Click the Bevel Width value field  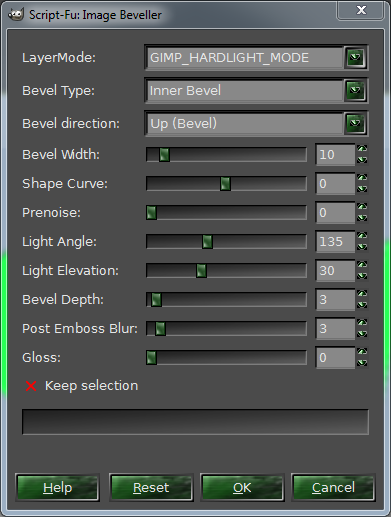[335, 155]
